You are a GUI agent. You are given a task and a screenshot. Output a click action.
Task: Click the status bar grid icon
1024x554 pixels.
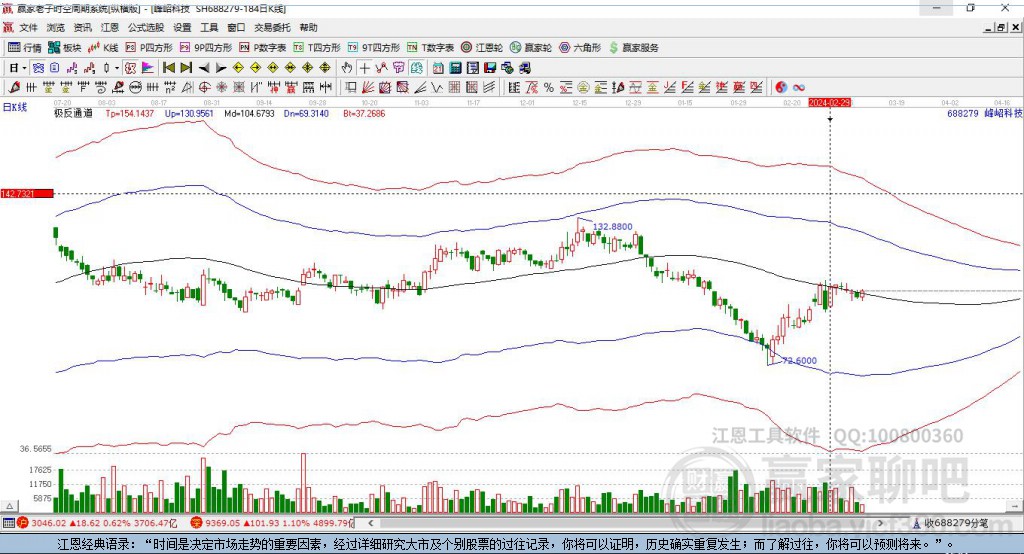tap(8, 523)
